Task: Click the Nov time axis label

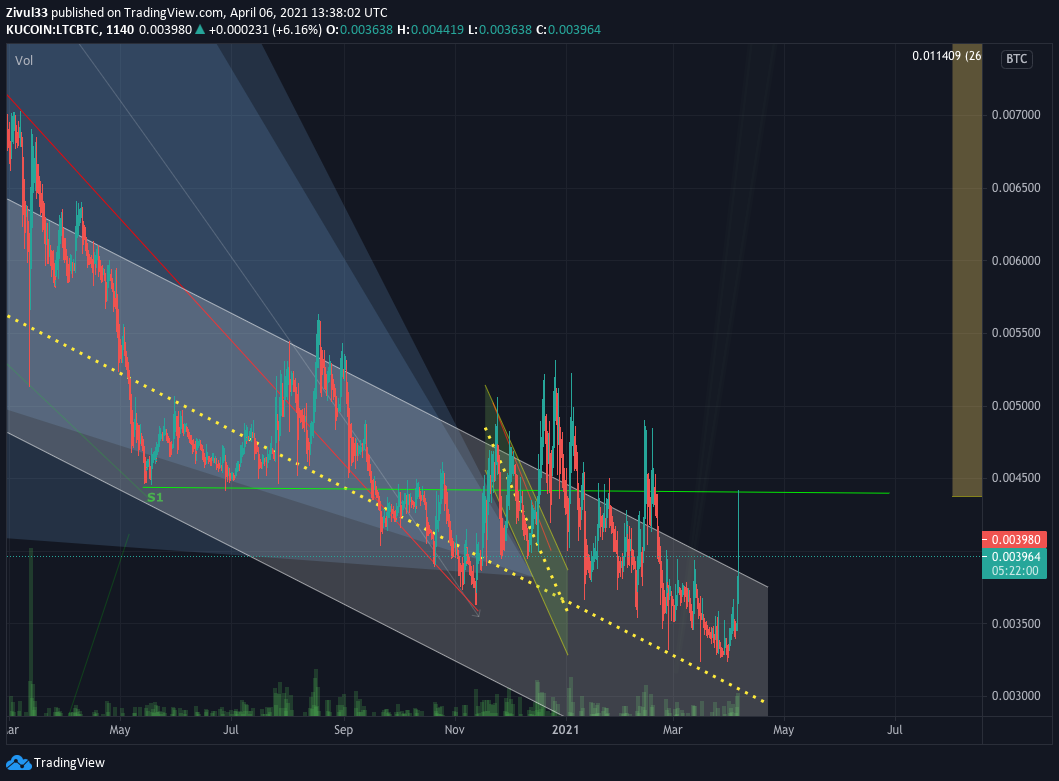Action: [455, 730]
